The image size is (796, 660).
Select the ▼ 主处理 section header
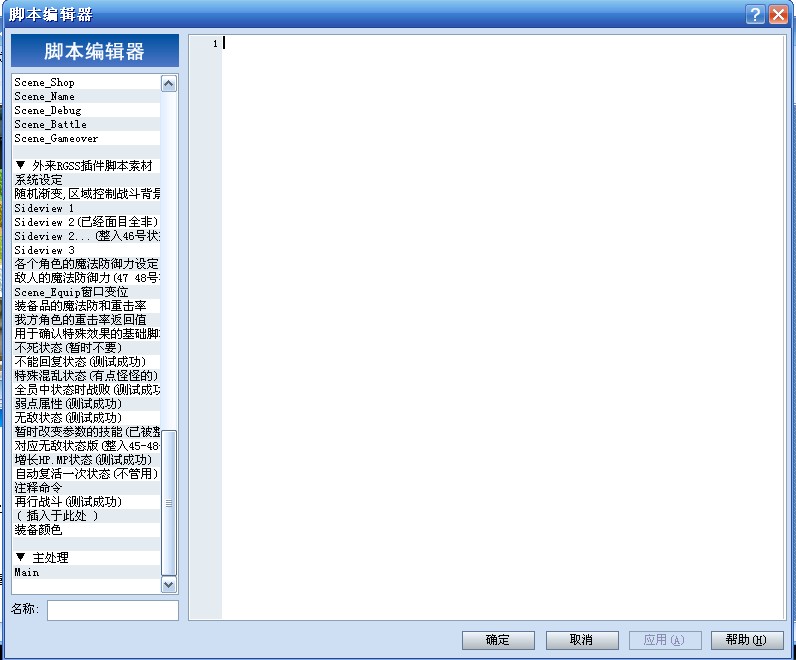pyautogui.click(x=86, y=558)
